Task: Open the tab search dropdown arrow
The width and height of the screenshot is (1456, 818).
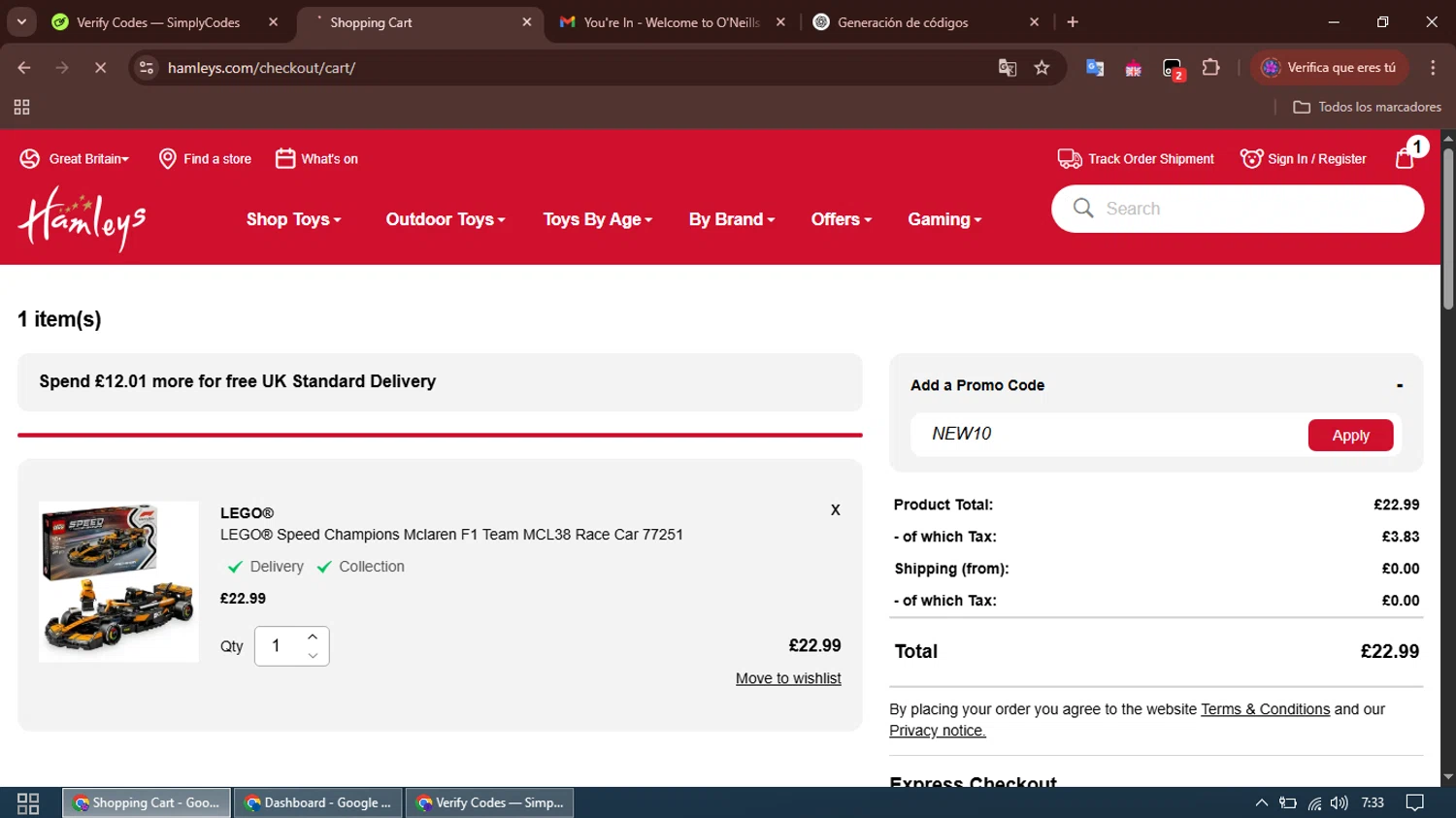Action: (21, 22)
